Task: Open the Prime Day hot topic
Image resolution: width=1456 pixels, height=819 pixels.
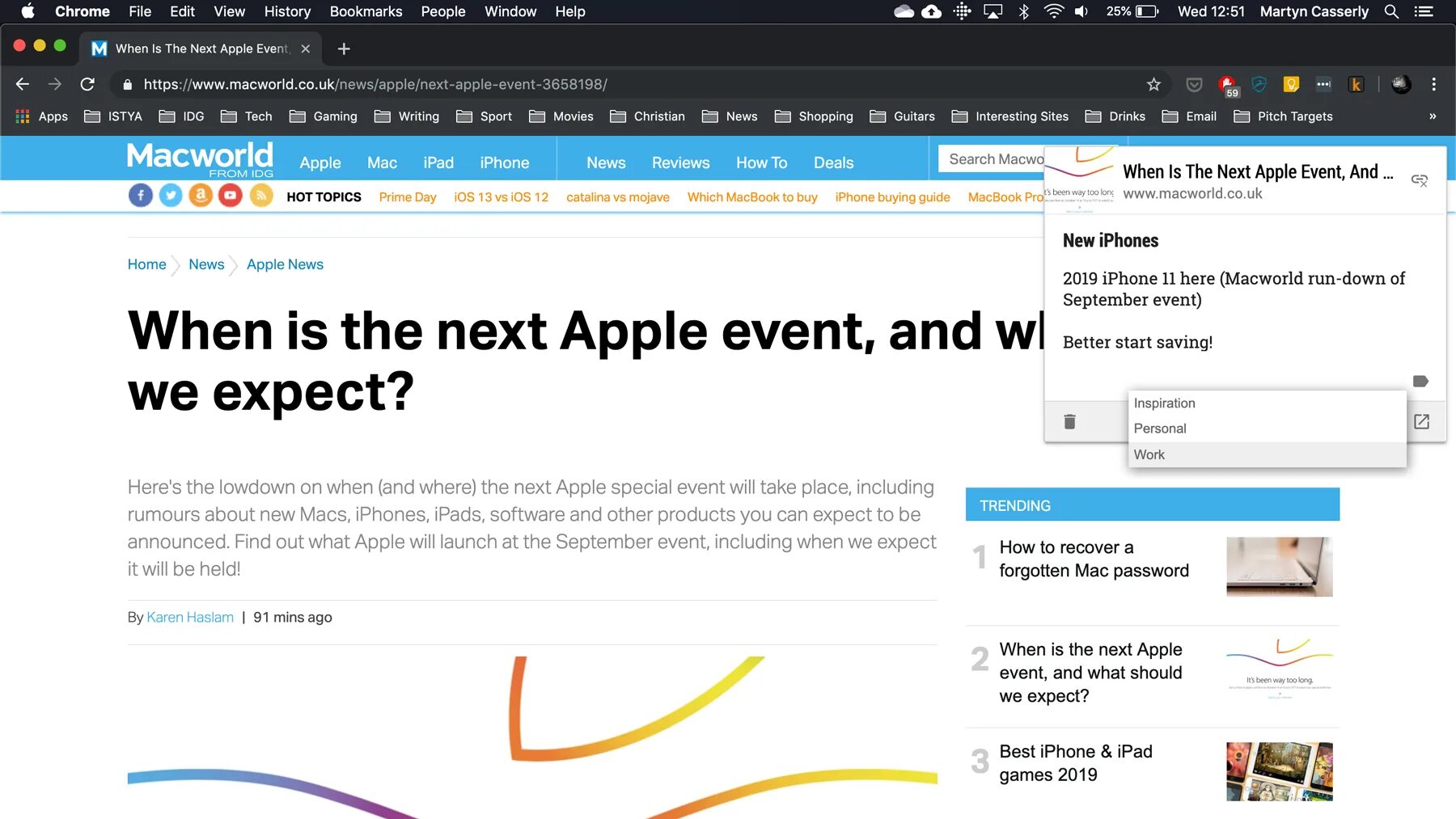Action: pos(408,197)
